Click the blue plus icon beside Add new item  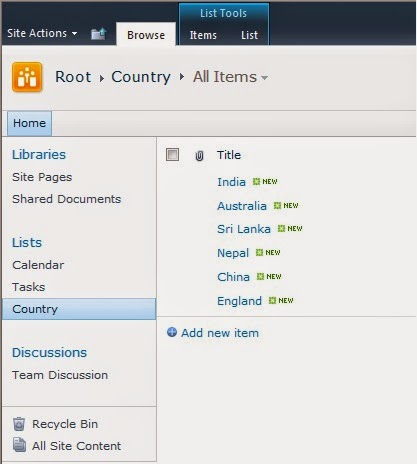172,332
